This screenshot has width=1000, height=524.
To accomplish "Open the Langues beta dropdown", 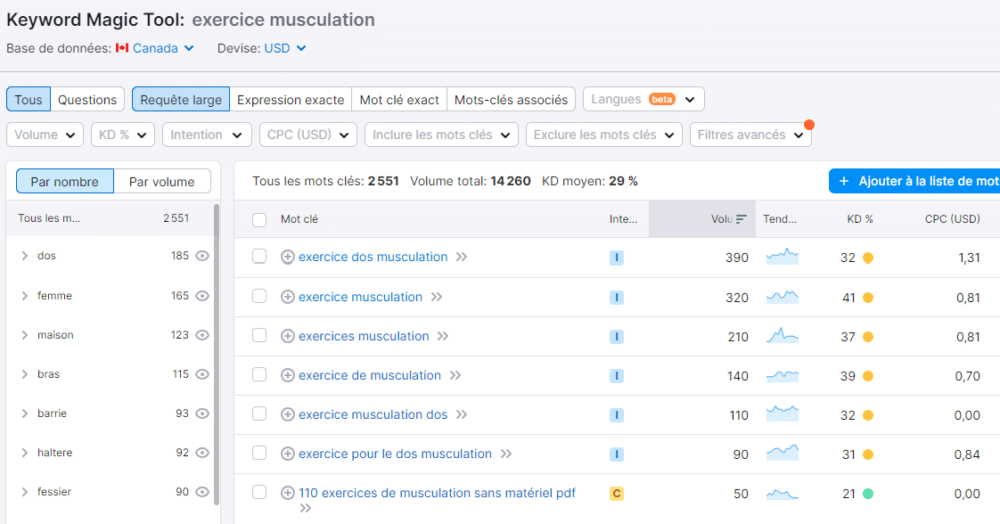I will click(x=643, y=99).
